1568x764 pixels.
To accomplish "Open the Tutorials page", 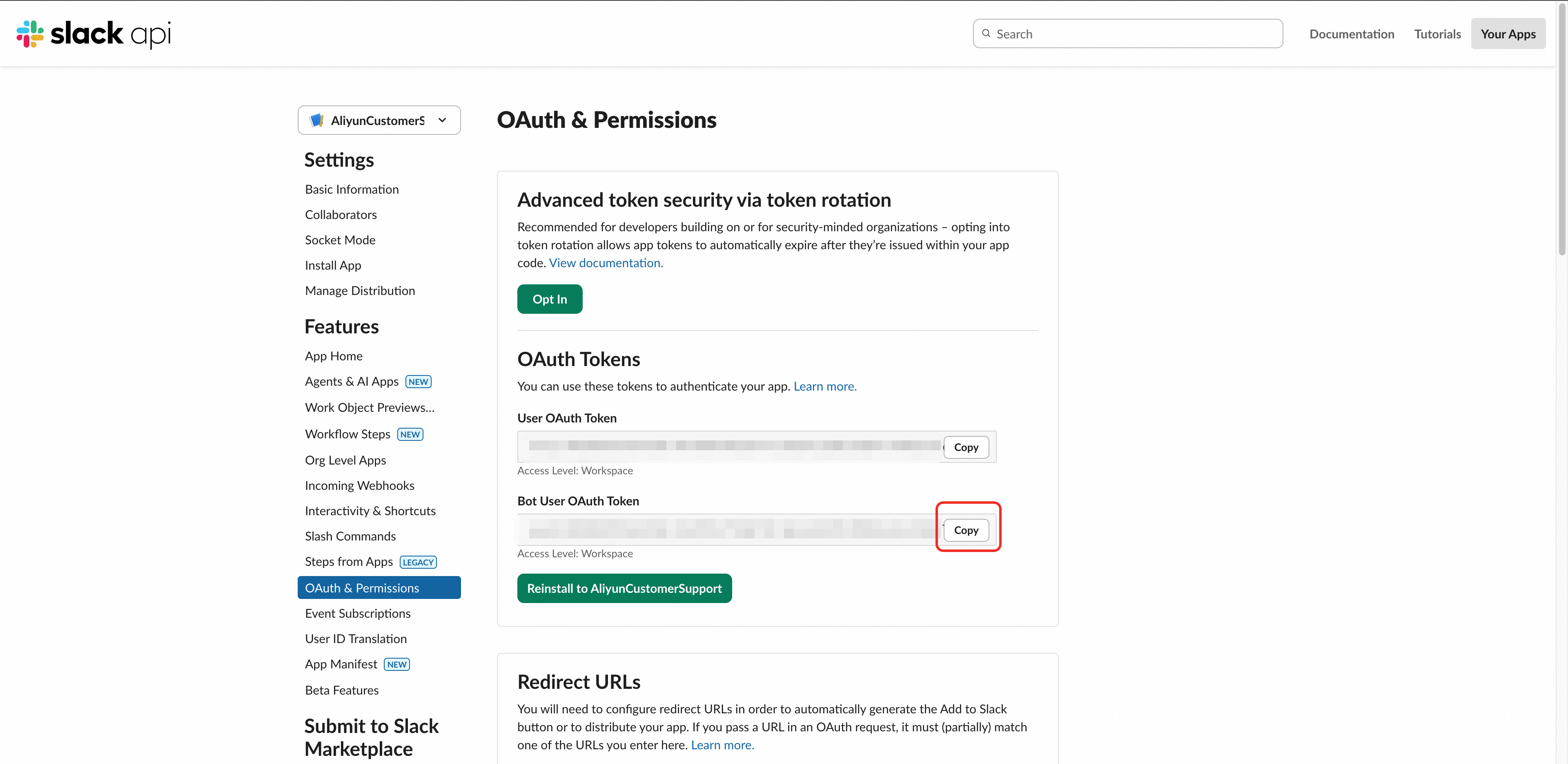I will [1437, 34].
